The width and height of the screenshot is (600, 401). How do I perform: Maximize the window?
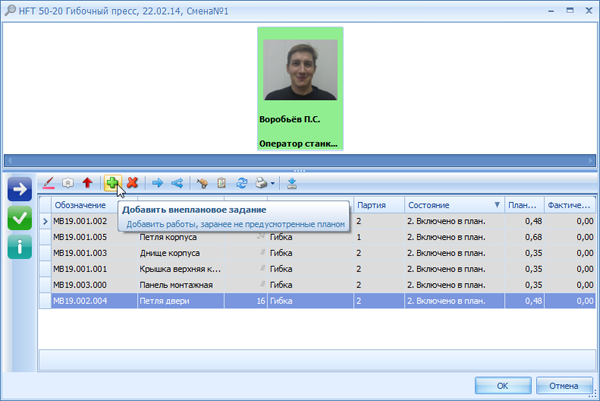click(x=570, y=10)
